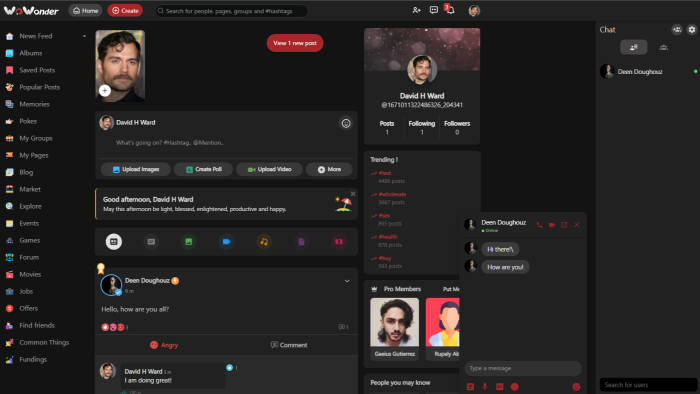The width and height of the screenshot is (700, 394).
Task: Open Find friends link
Action: [37, 325]
